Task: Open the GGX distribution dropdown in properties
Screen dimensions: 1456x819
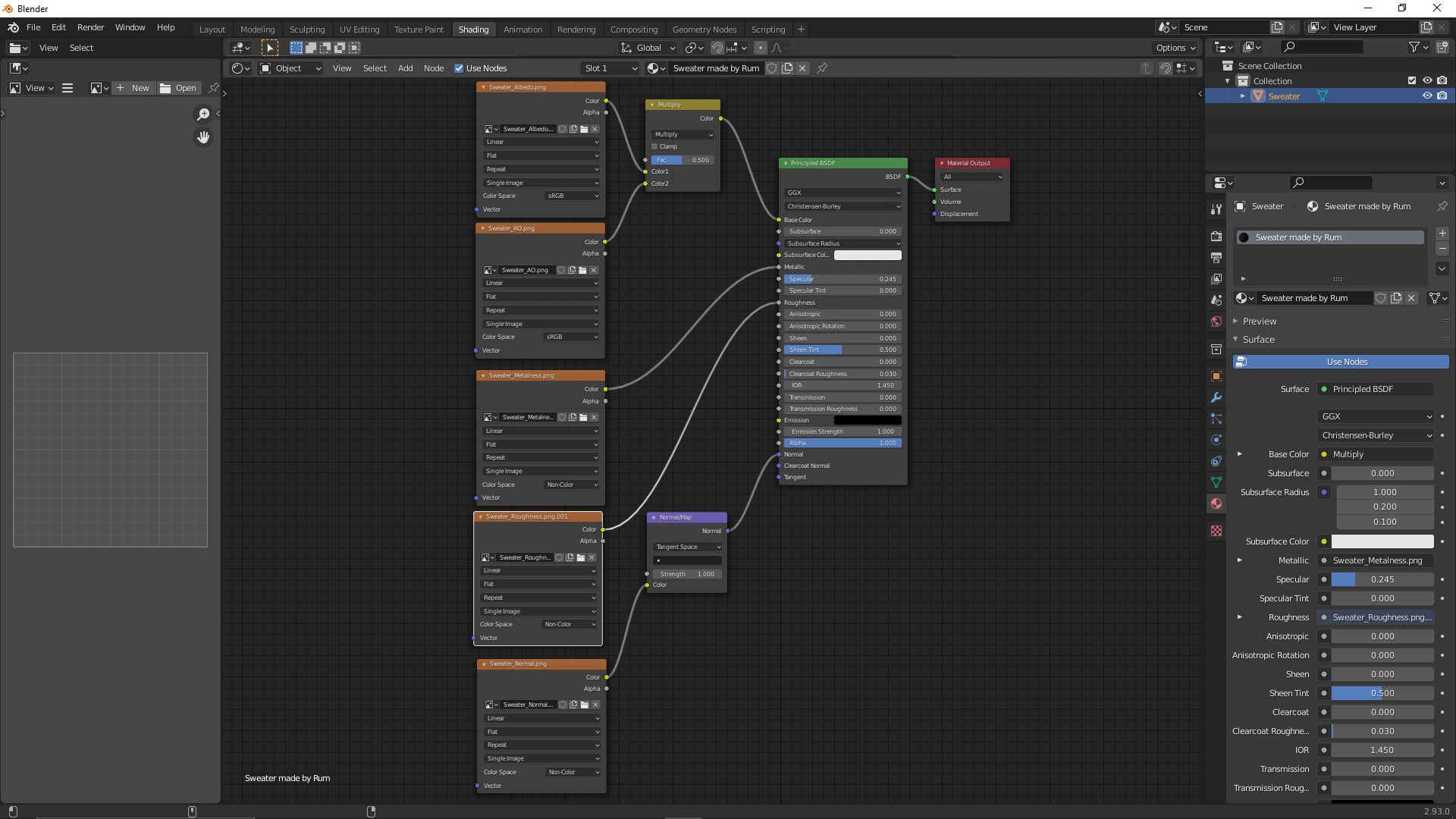Action: (1376, 416)
